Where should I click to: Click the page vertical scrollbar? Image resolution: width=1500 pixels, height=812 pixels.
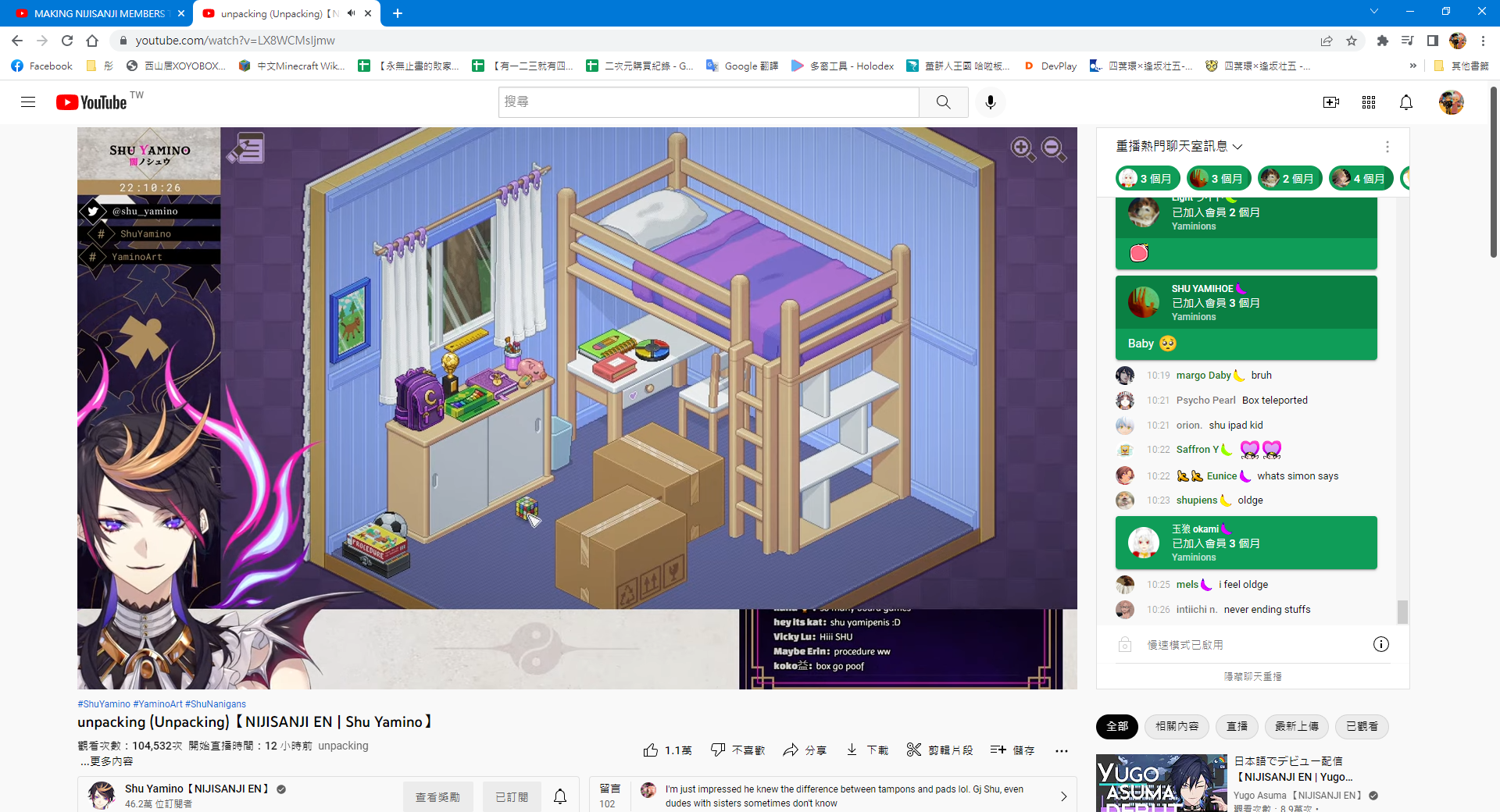point(1494,172)
